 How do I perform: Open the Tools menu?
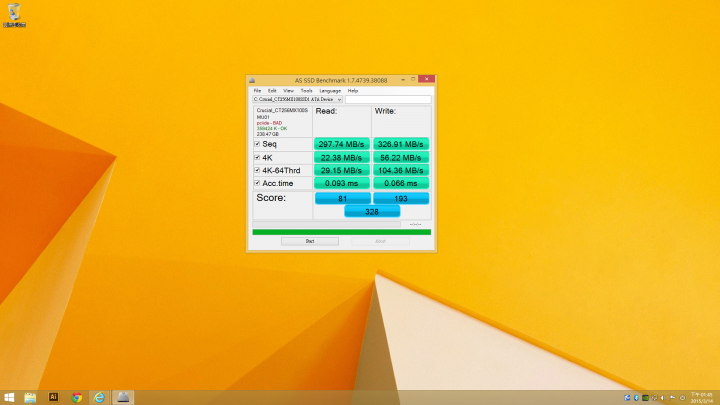click(306, 91)
